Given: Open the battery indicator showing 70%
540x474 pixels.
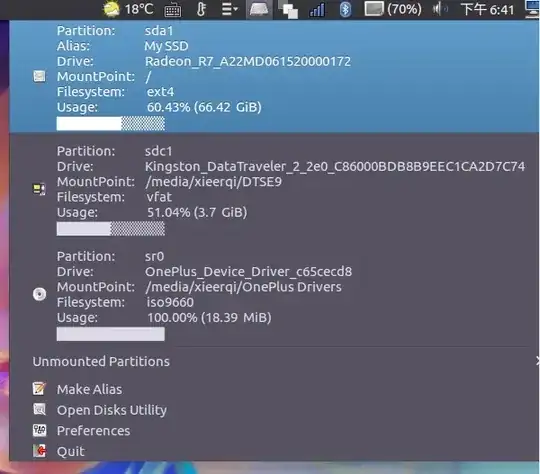Looking at the screenshot, I should point(393,9).
